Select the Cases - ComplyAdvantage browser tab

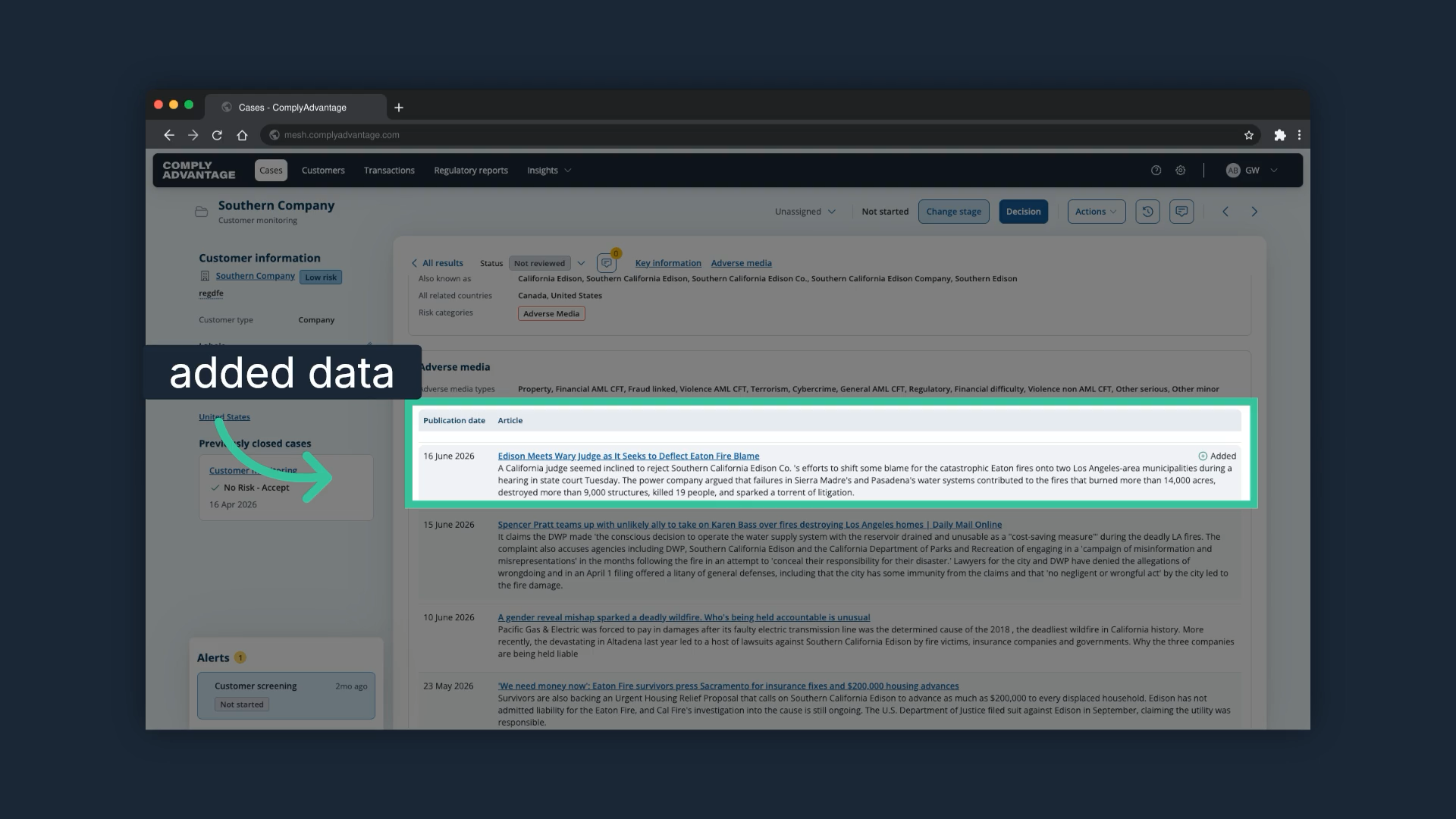[296, 107]
